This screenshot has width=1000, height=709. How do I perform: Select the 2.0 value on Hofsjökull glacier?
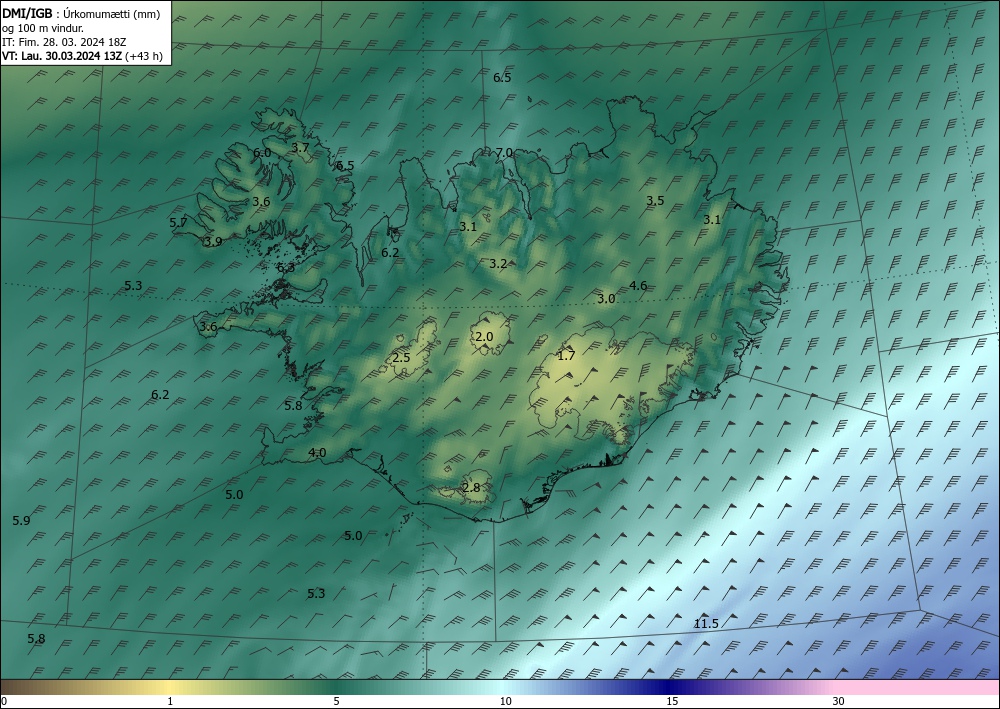tap(485, 337)
